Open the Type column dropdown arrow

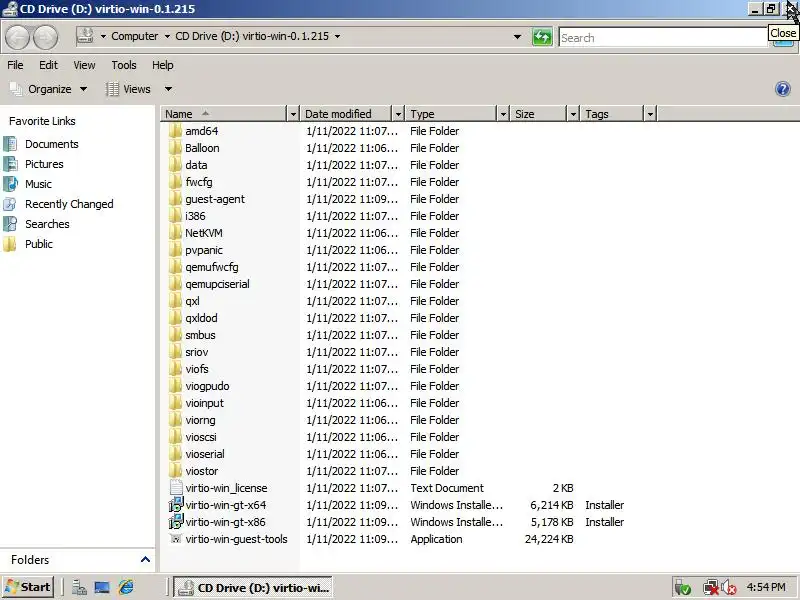503,114
